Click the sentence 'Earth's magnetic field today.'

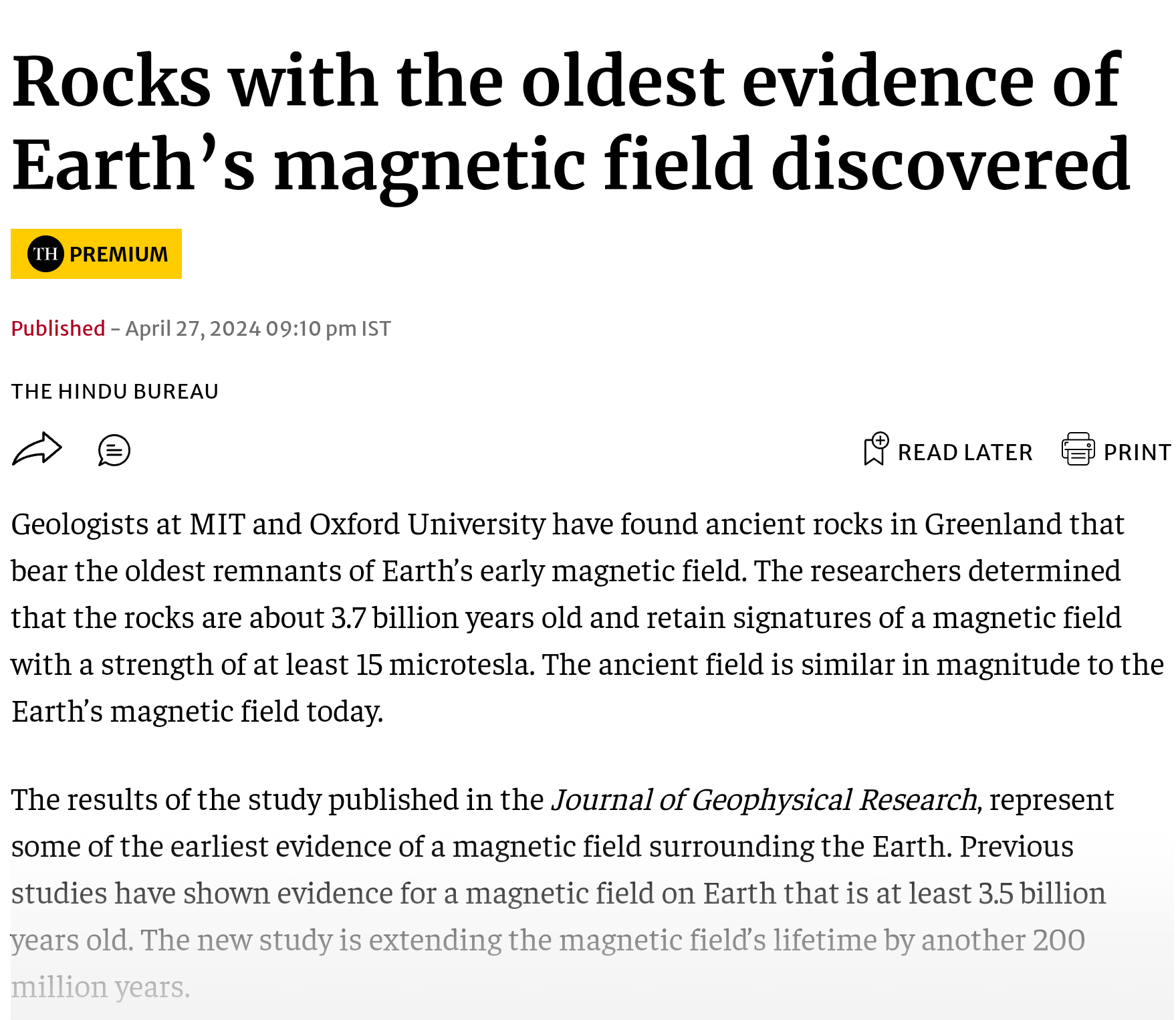(x=197, y=712)
